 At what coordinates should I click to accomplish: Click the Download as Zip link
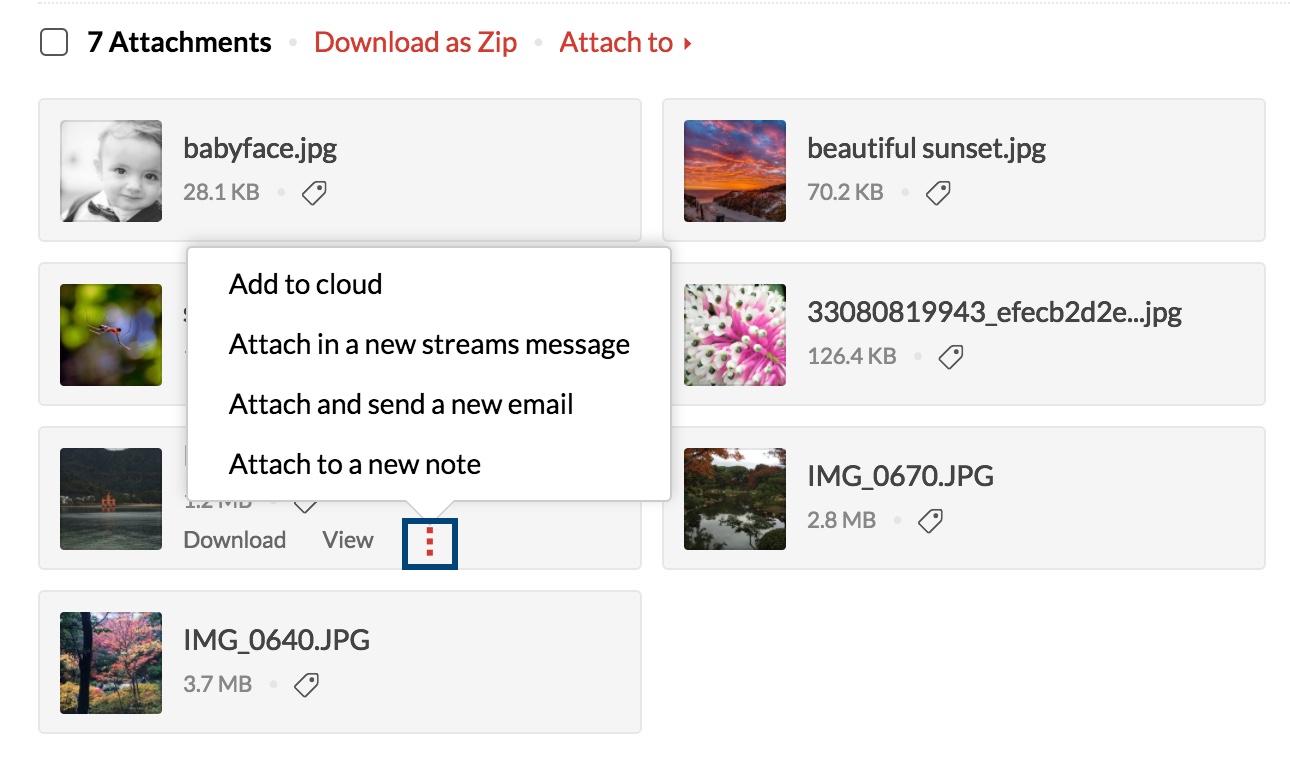coord(416,43)
